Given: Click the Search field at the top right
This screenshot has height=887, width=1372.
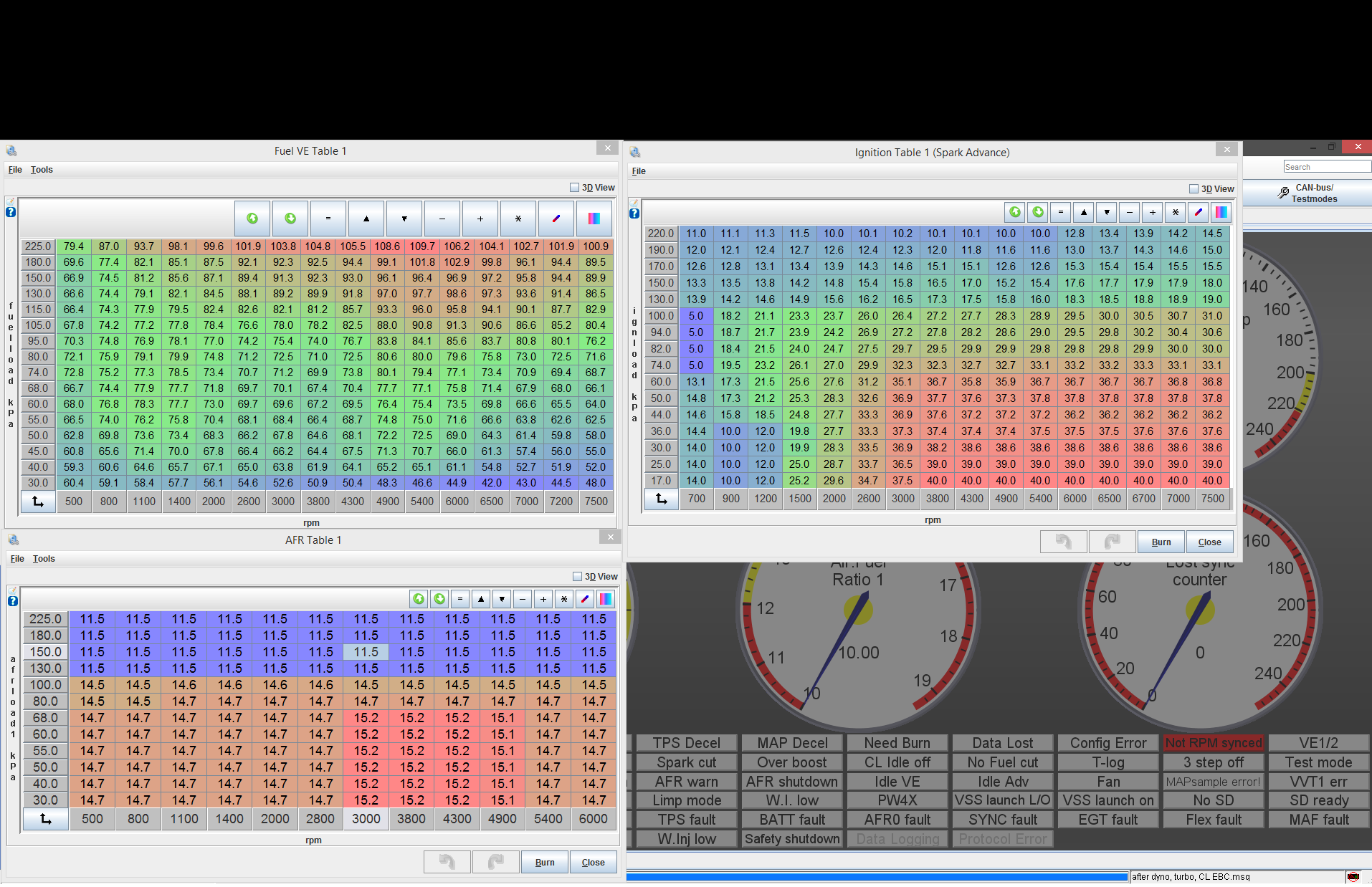Looking at the screenshot, I should pyautogui.click(x=1326, y=166).
